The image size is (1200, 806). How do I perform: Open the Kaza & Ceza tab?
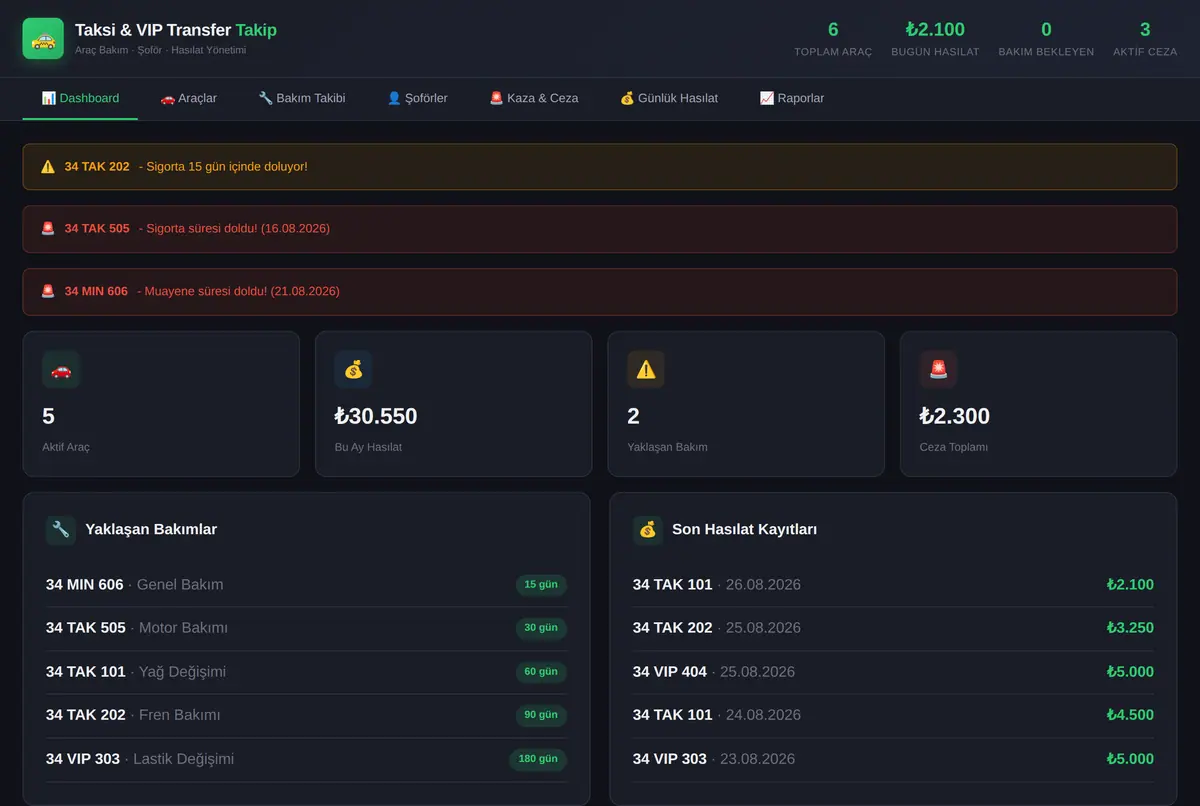(534, 98)
